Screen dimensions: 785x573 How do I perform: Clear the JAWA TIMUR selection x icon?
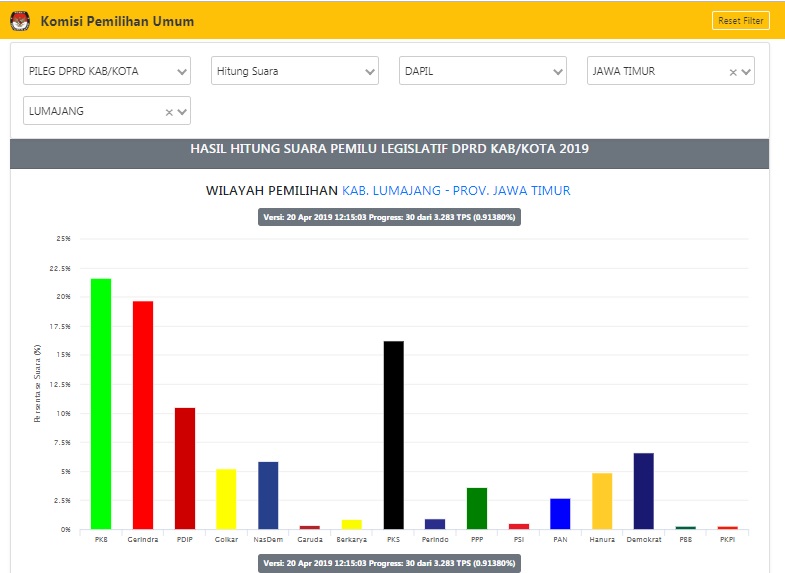pos(732,72)
